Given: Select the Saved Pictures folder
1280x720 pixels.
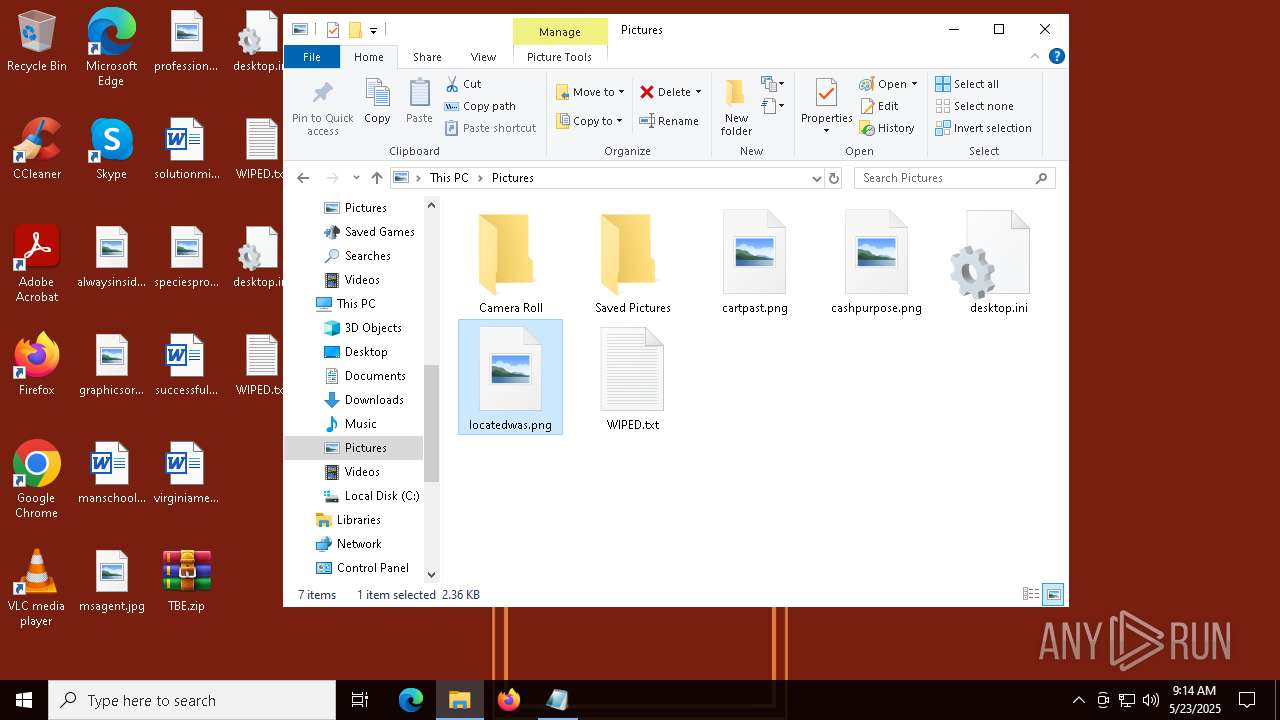Looking at the screenshot, I should [x=632, y=263].
